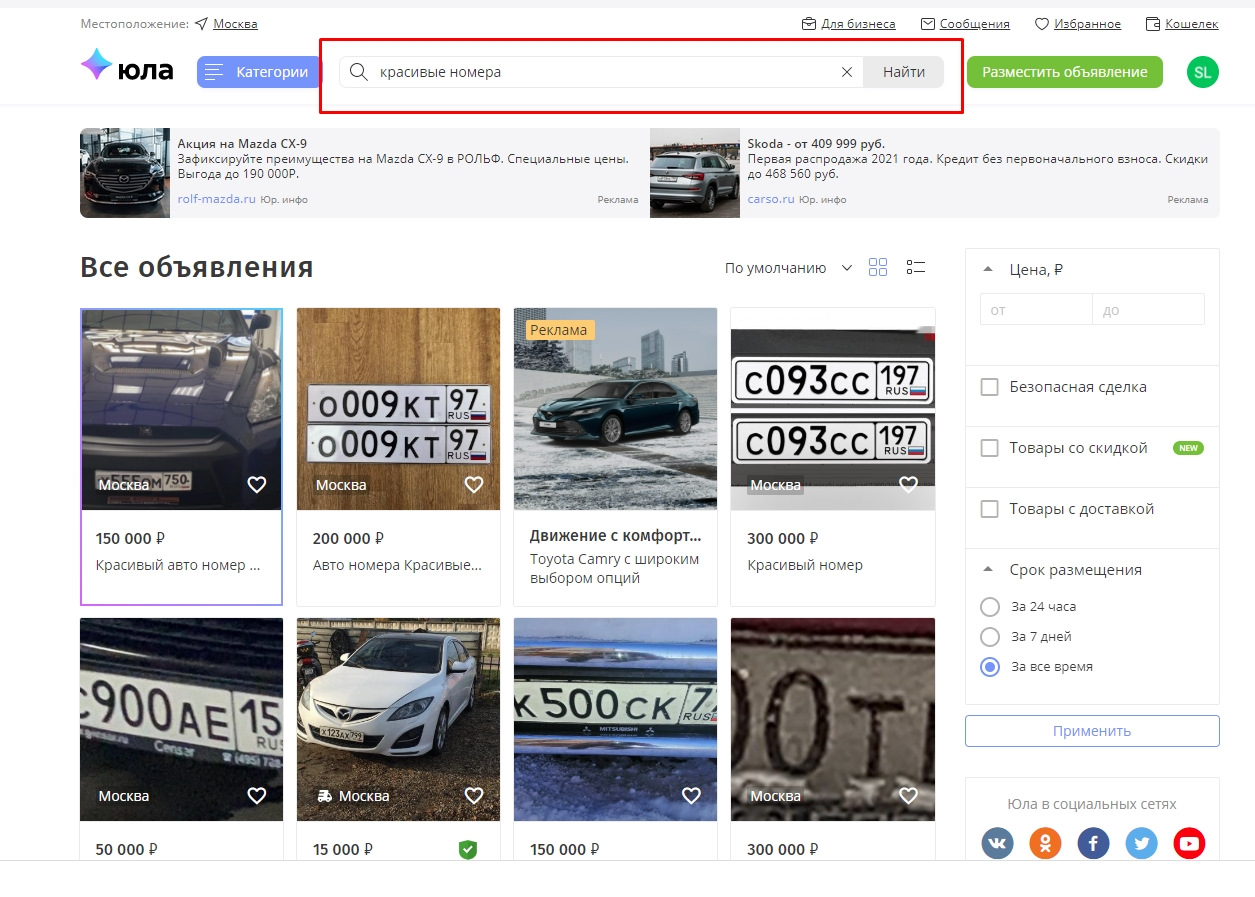Open carso.ru ad link
The width and height of the screenshot is (1255, 897).
pos(771,199)
